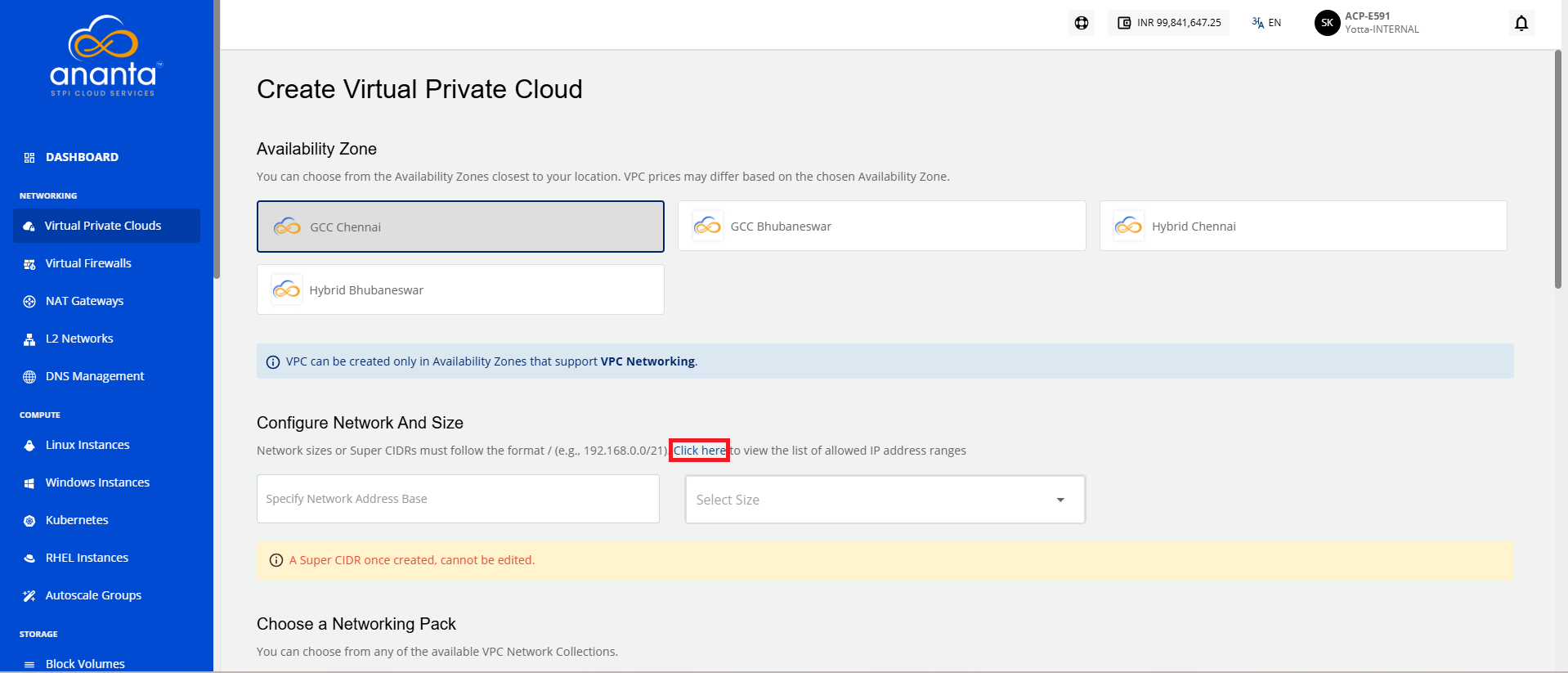Click the language translate icon
This screenshot has height=673, width=1568.
point(1257,23)
